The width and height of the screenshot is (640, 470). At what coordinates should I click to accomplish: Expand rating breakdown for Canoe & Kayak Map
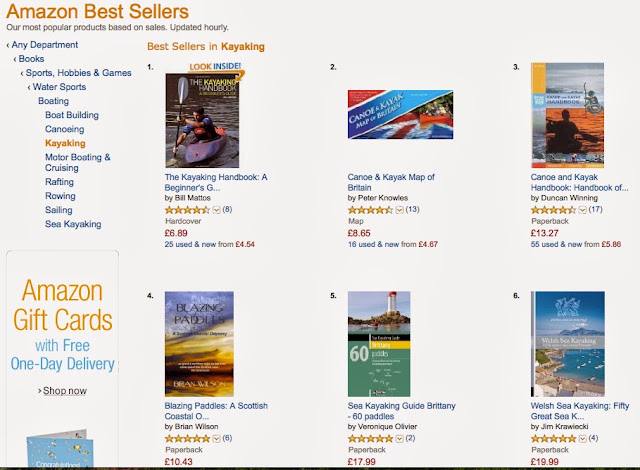tap(400, 210)
